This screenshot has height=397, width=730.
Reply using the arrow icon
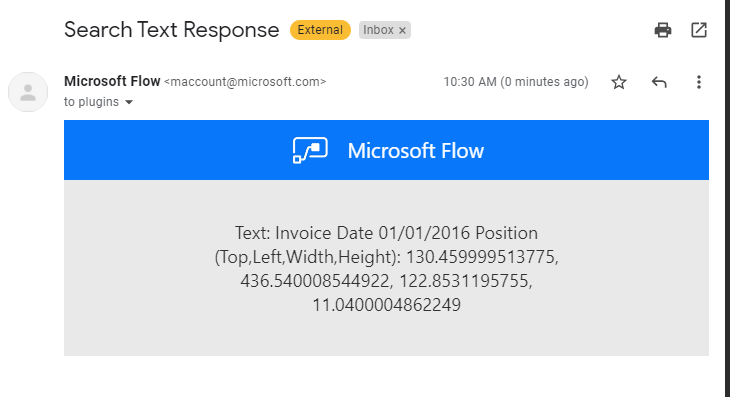tap(659, 82)
